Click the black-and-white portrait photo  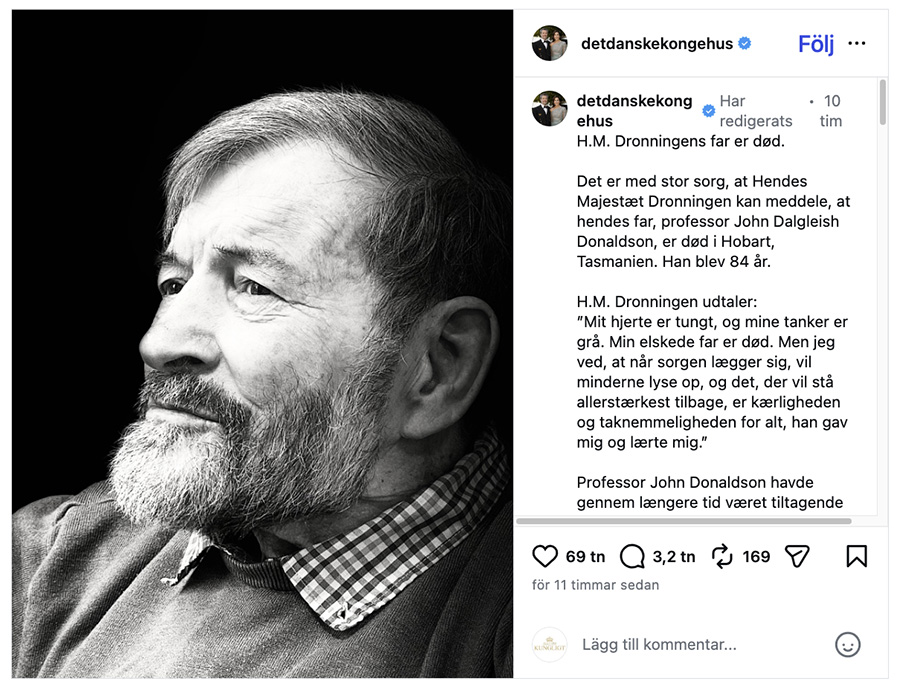click(x=262, y=344)
